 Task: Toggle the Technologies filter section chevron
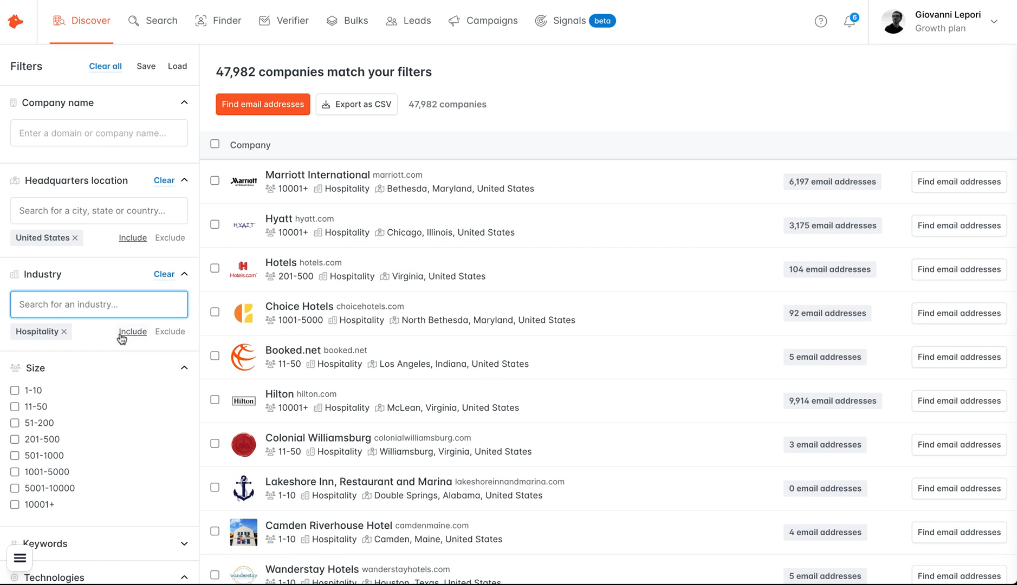pos(184,577)
